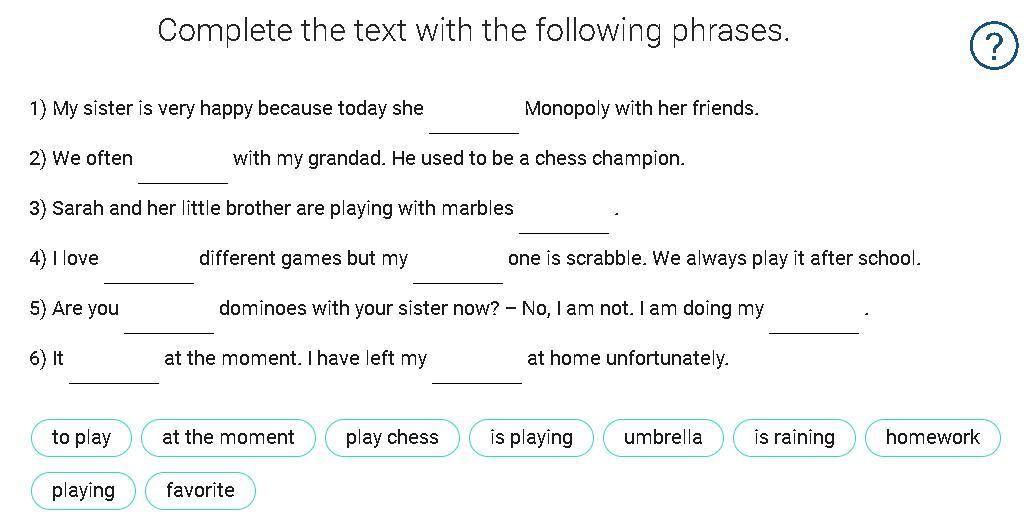
Task: Choose the 'is playing' phrase chip
Action: [532, 438]
